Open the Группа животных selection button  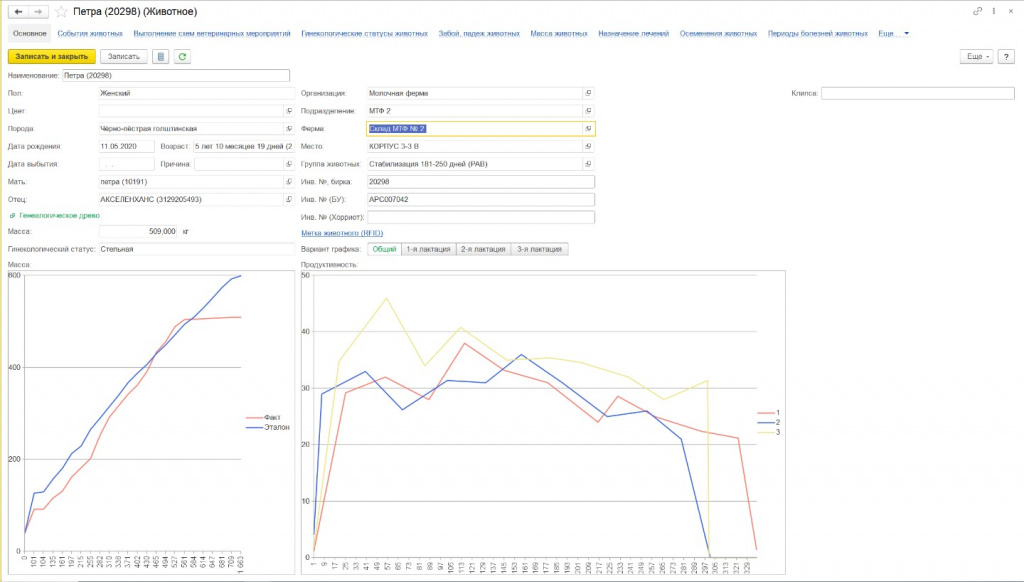pos(589,164)
